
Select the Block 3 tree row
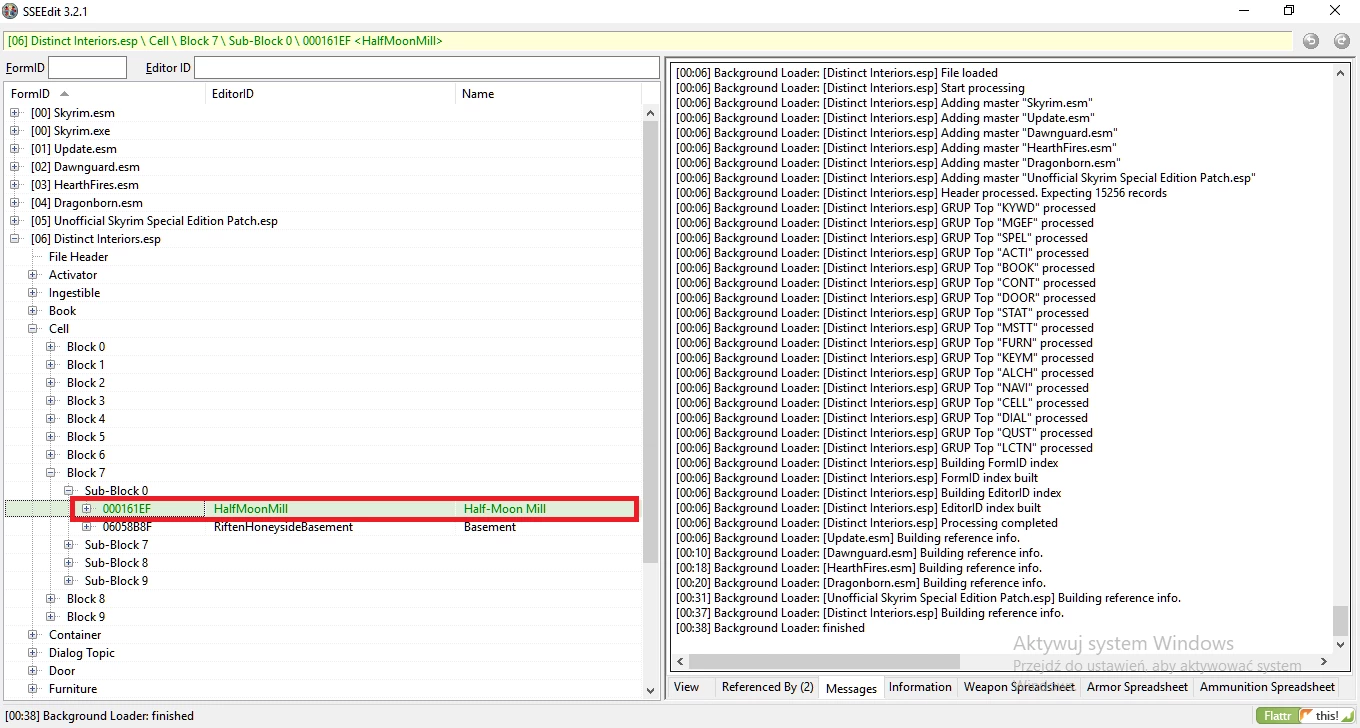85,401
